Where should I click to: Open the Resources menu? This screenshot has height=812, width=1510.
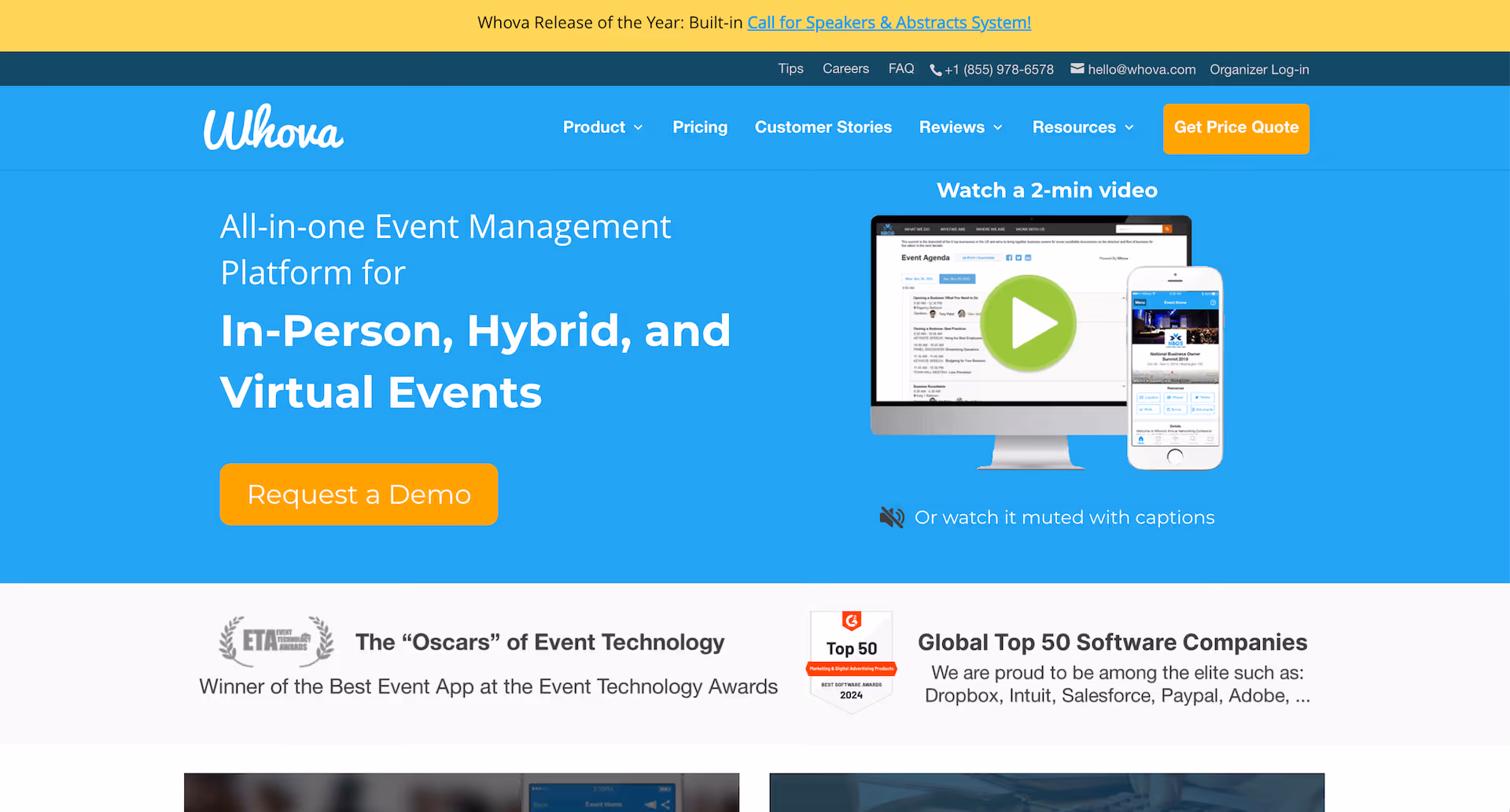pyautogui.click(x=1083, y=127)
